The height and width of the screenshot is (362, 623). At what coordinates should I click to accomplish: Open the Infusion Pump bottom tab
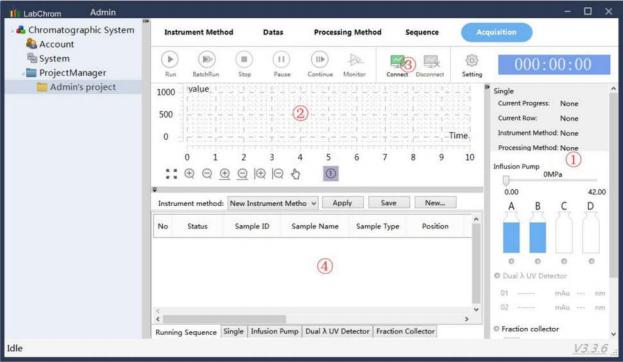274,331
